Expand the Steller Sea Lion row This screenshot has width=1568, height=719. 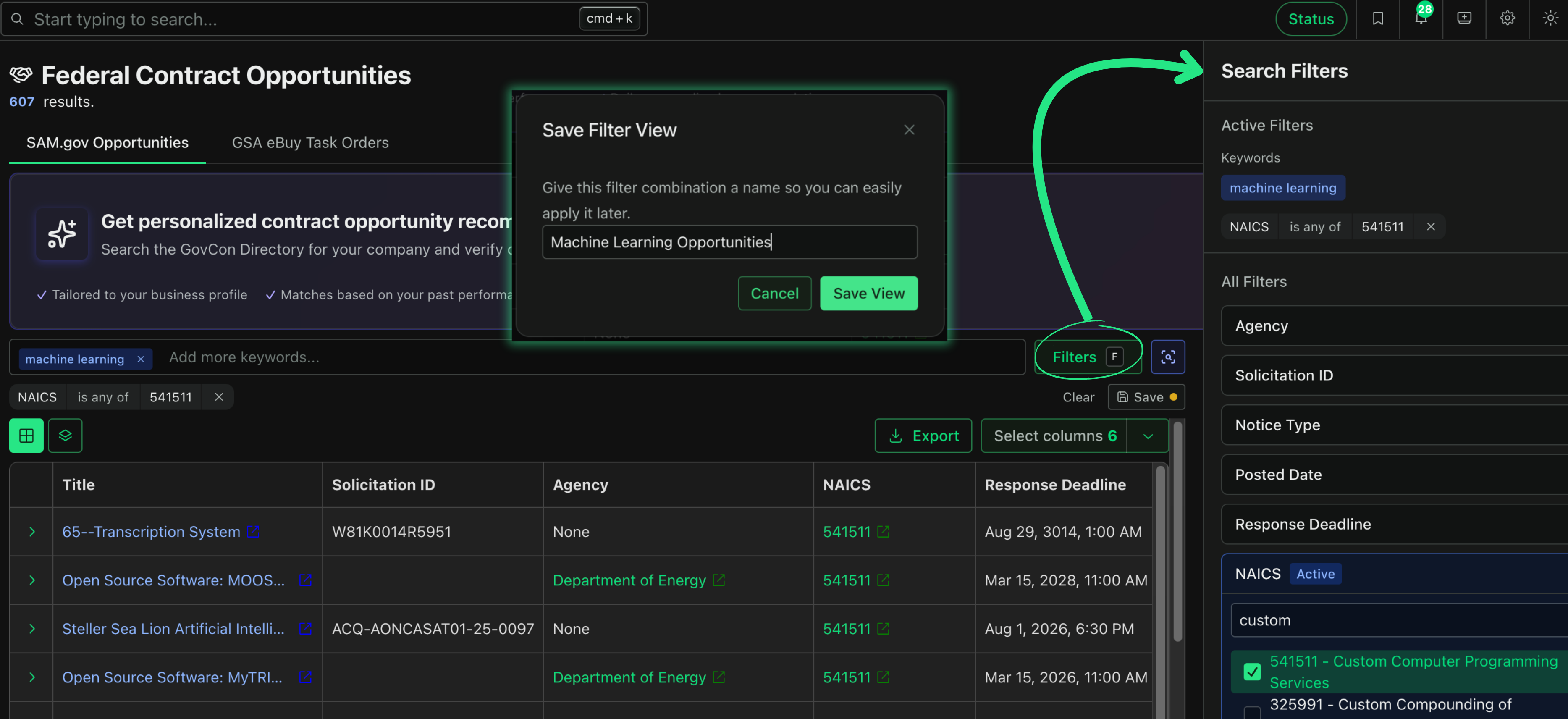(31, 628)
